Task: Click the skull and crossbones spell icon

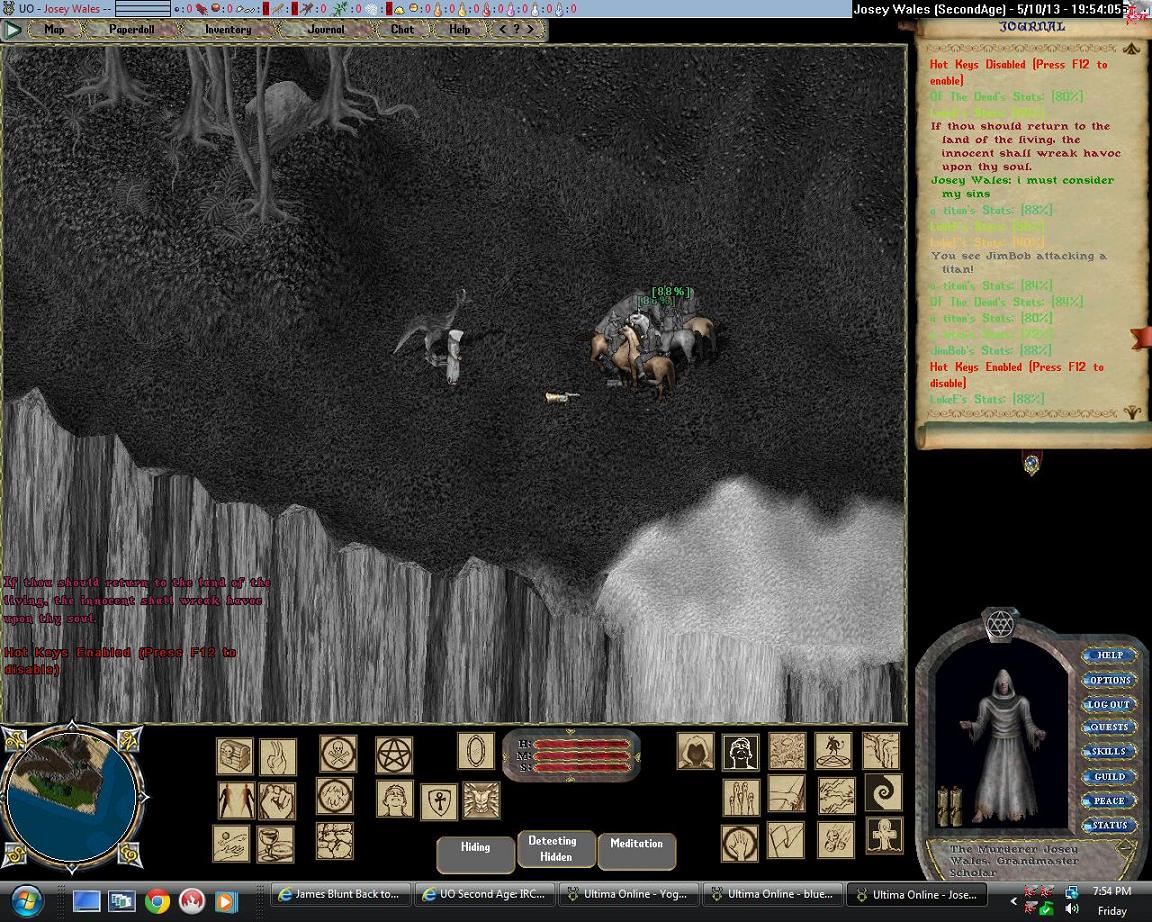Action: coord(338,754)
